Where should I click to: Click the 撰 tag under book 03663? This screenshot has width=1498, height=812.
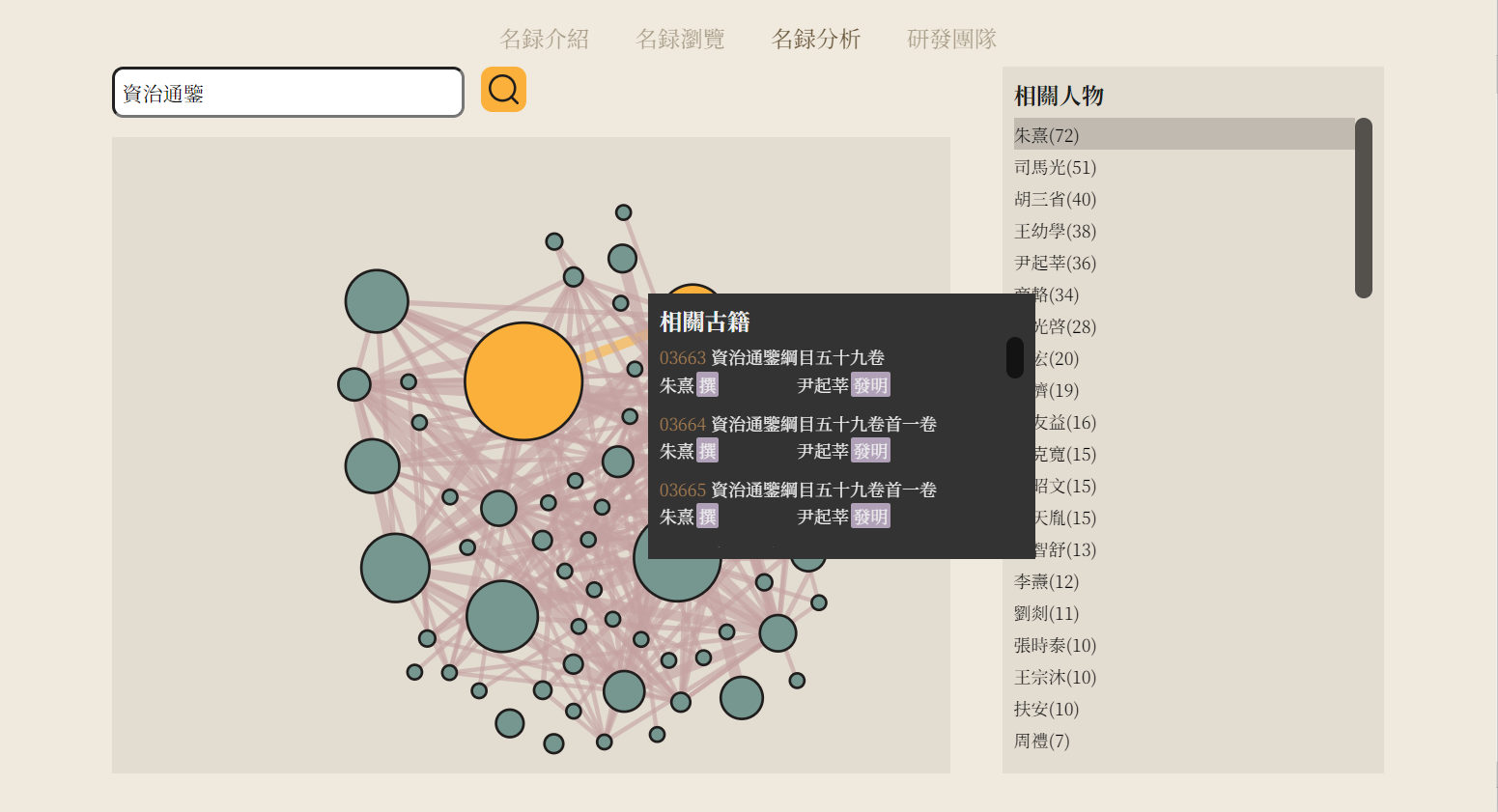tap(707, 385)
